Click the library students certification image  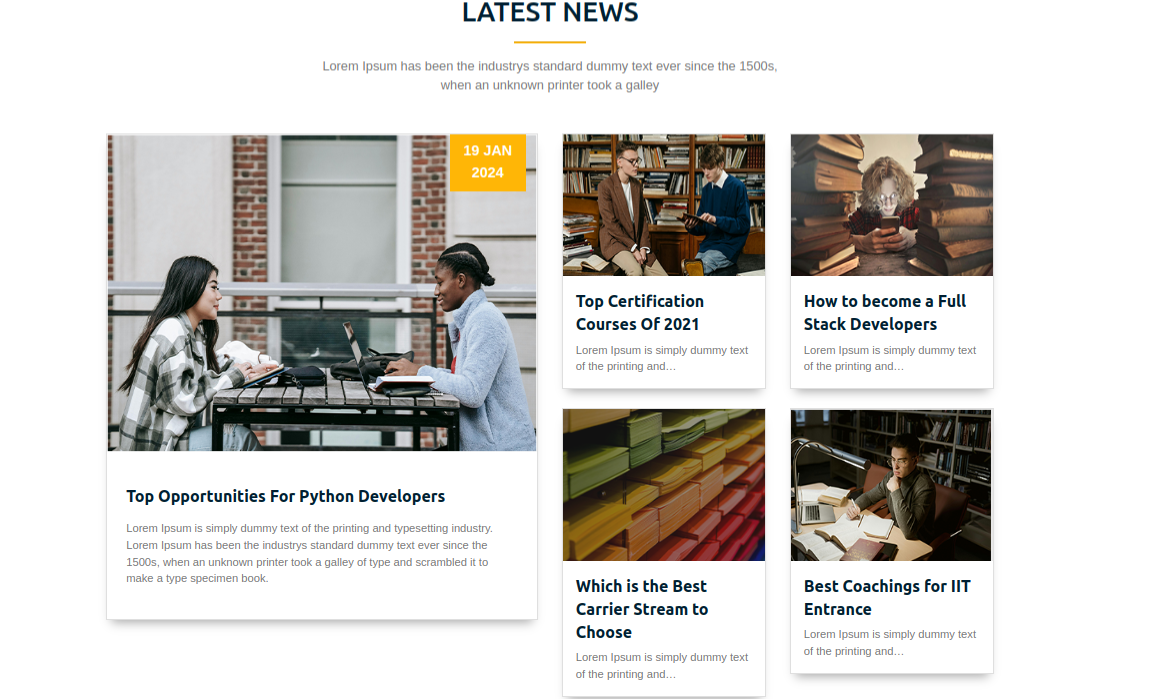(664, 205)
